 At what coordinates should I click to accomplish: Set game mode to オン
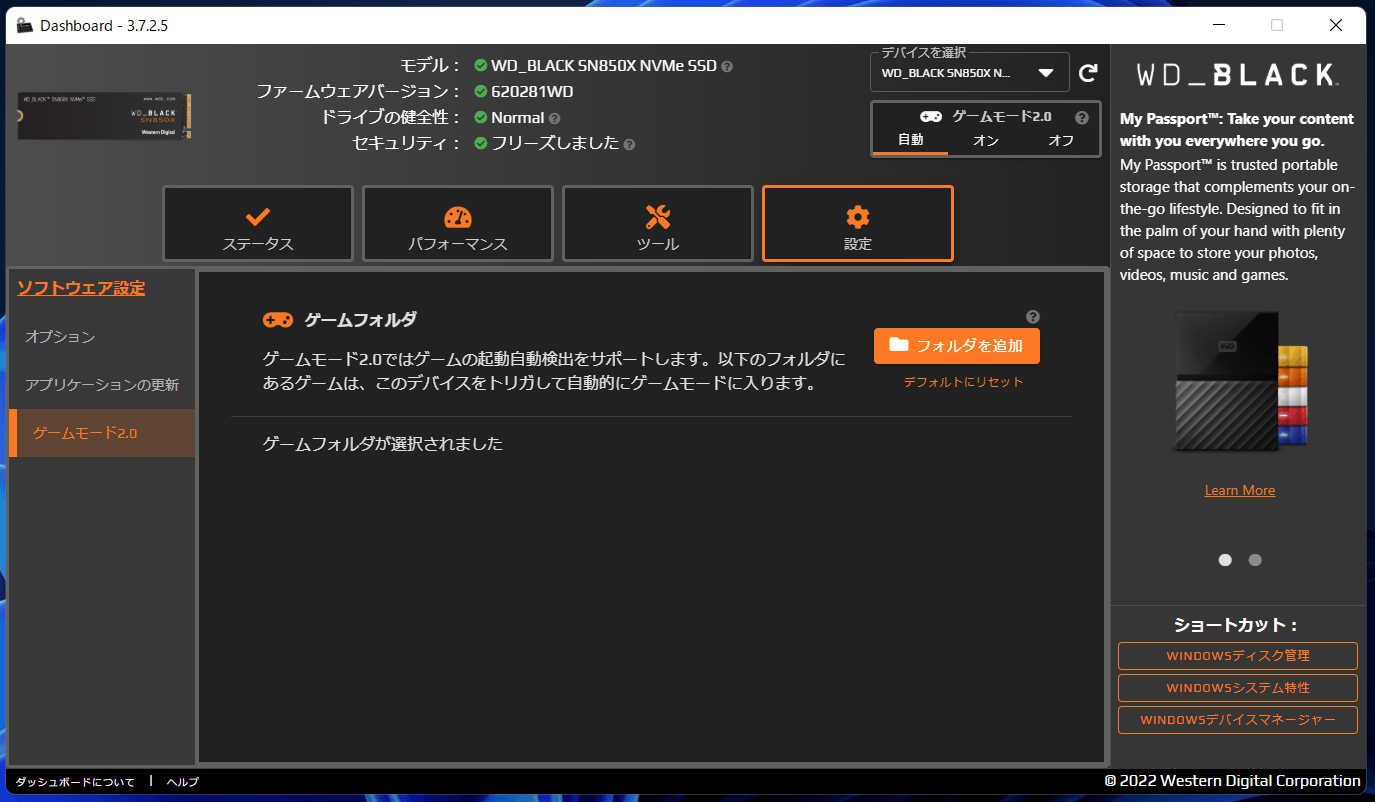coord(986,141)
